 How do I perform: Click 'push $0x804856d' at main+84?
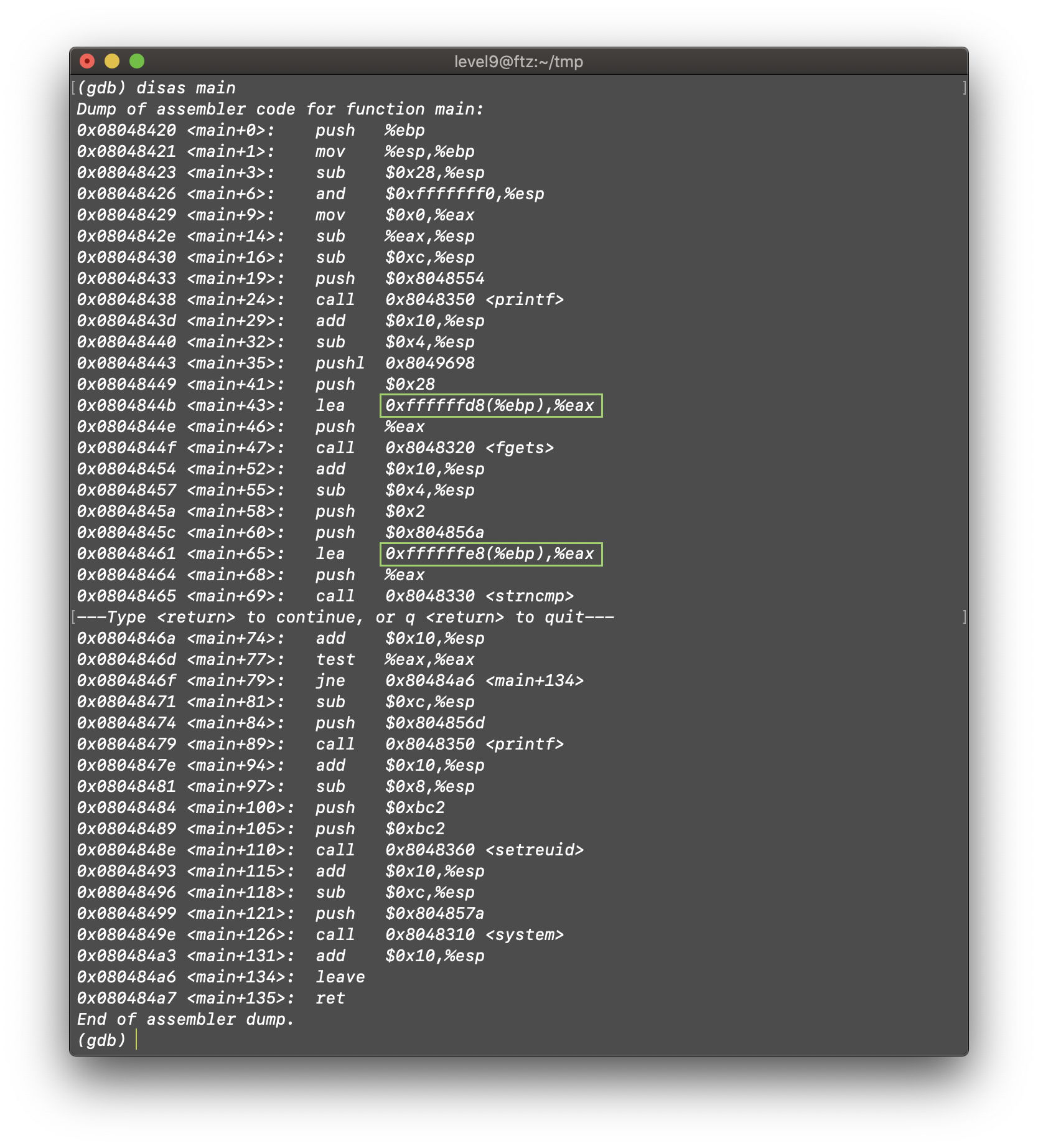pyautogui.click(x=400, y=723)
